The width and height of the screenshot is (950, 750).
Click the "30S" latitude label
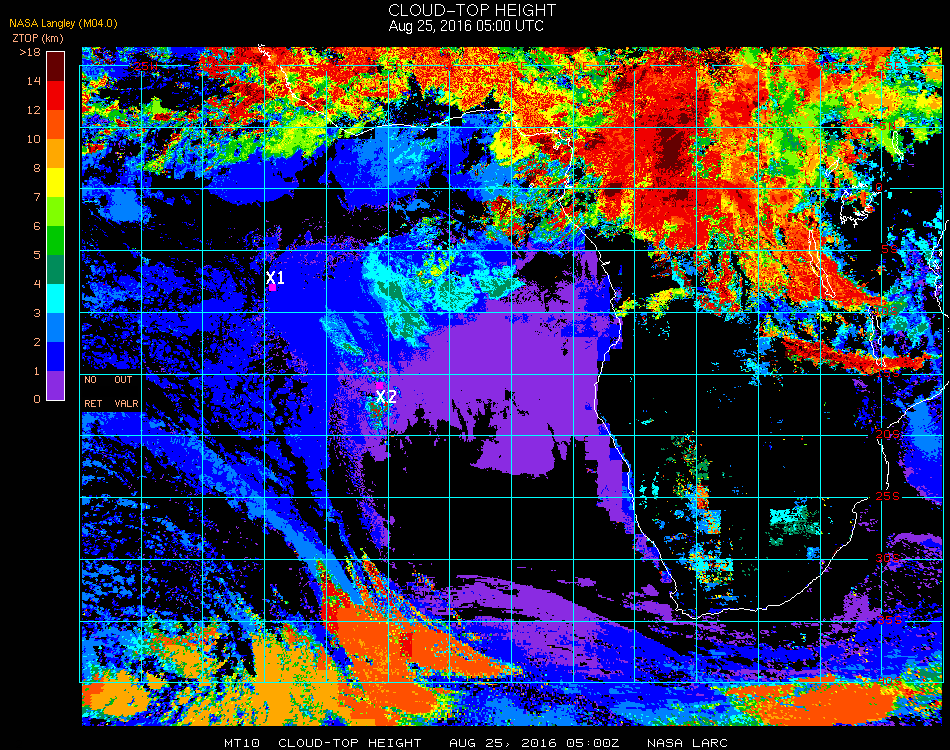point(888,558)
